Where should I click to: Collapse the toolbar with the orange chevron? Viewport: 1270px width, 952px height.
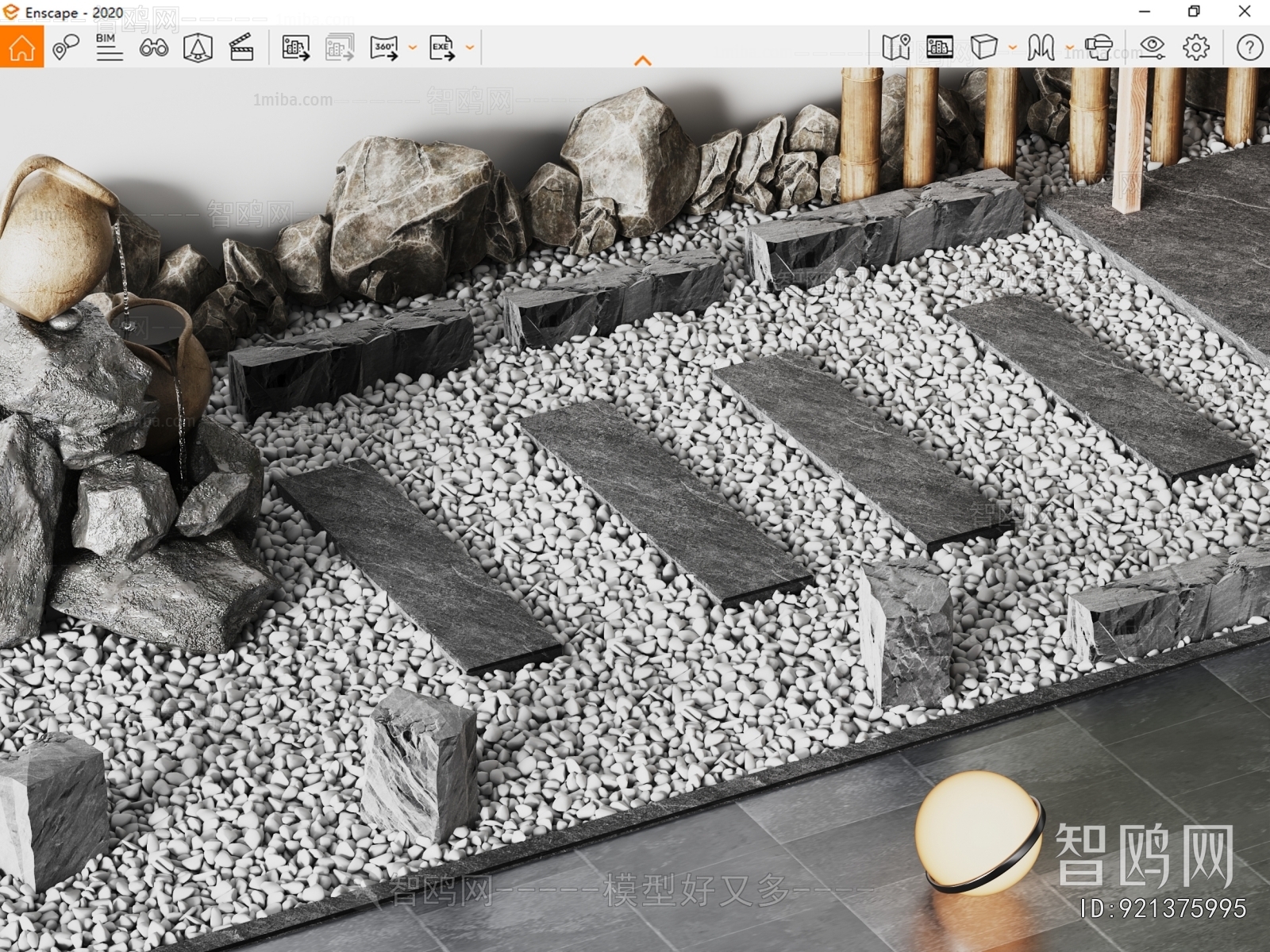pos(643,60)
